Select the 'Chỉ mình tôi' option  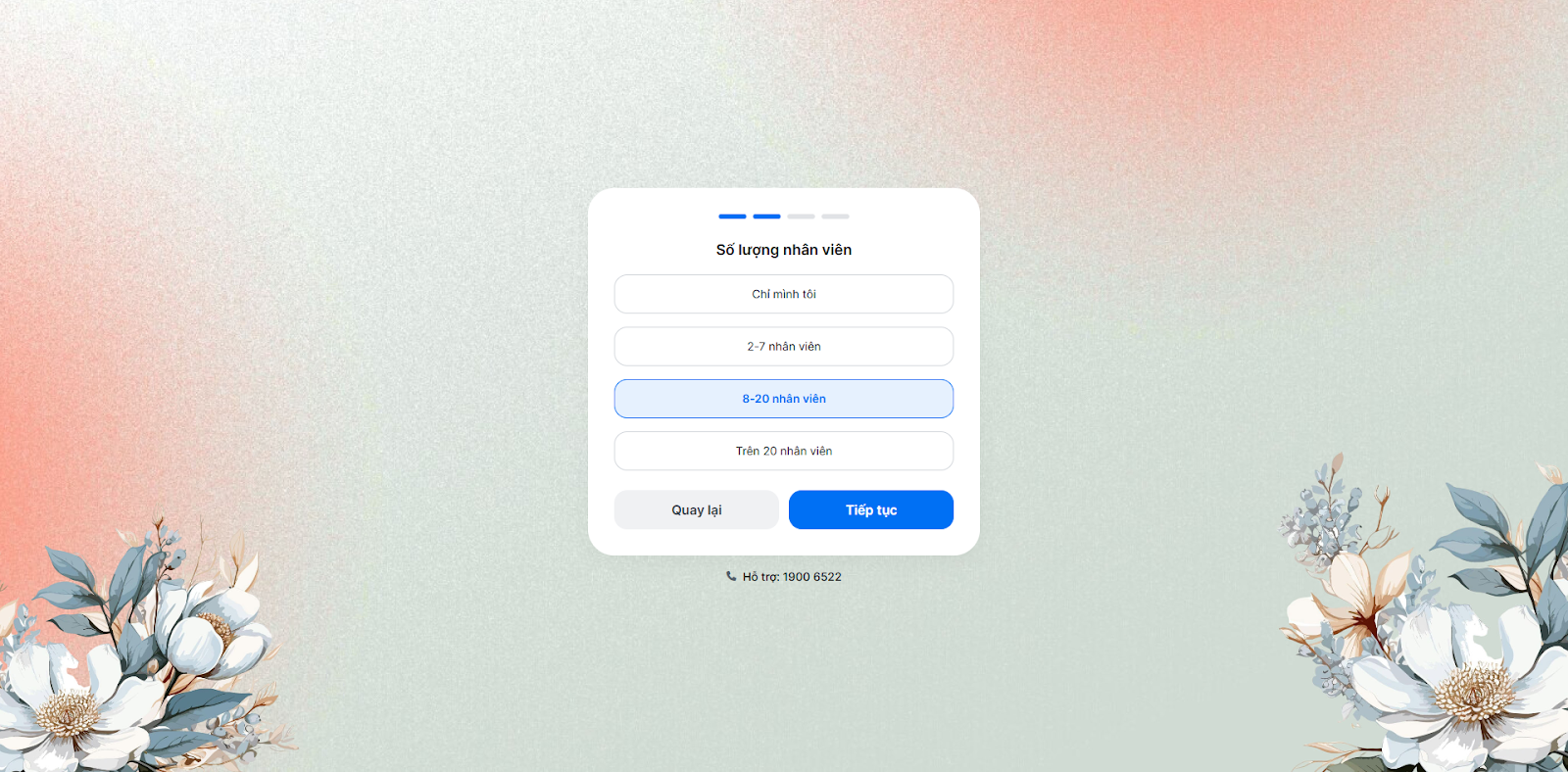784,294
